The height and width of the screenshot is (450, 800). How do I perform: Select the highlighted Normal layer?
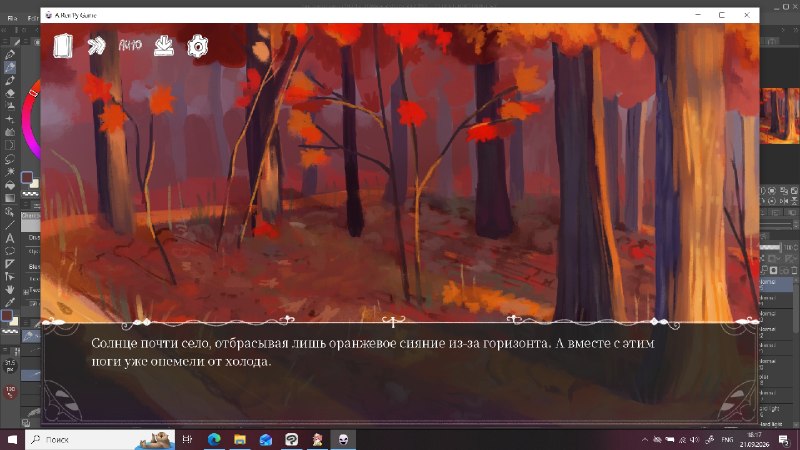click(x=776, y=284)
